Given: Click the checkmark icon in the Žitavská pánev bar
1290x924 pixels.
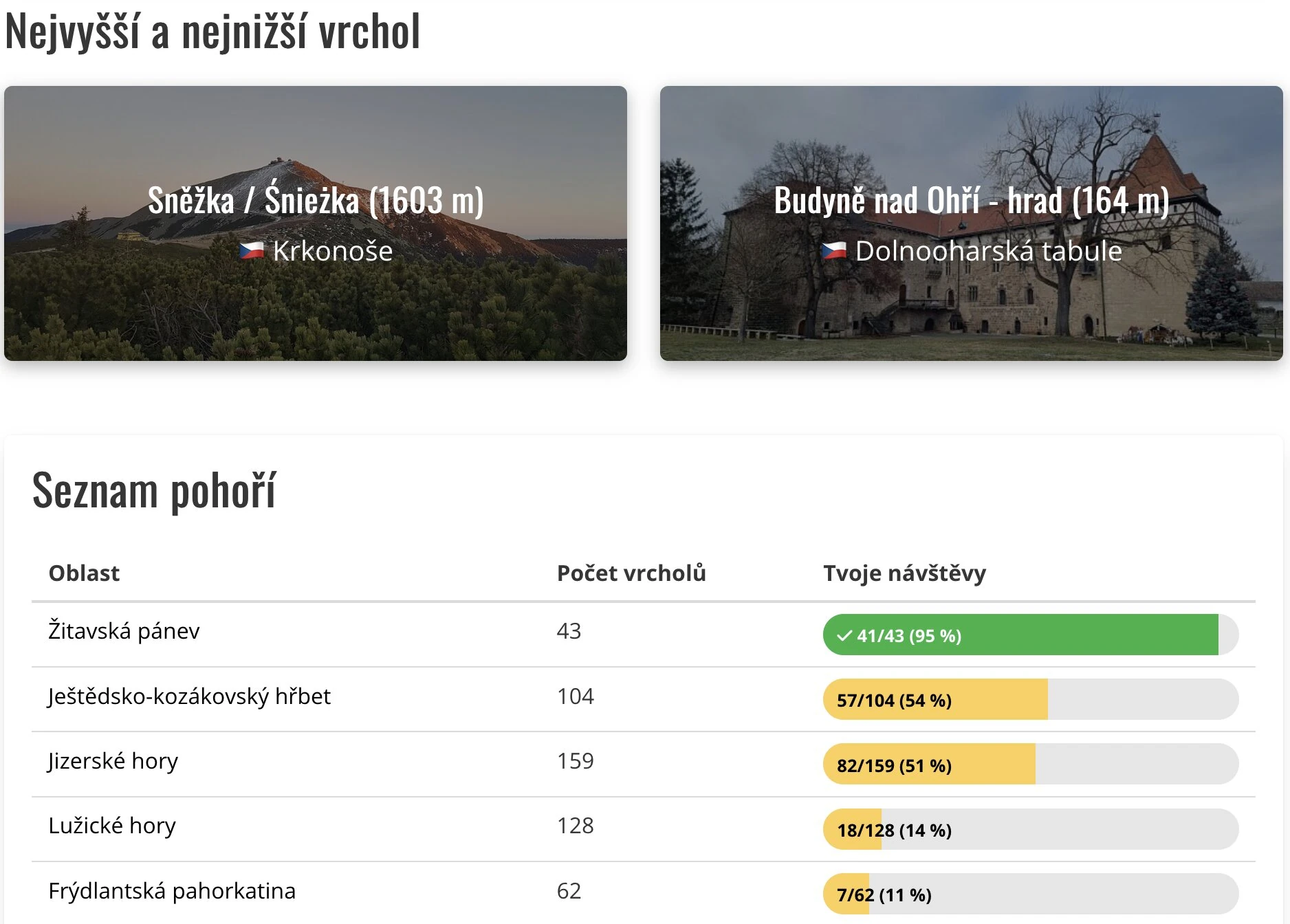Looking at the screenshot, I should coord(844,635).
